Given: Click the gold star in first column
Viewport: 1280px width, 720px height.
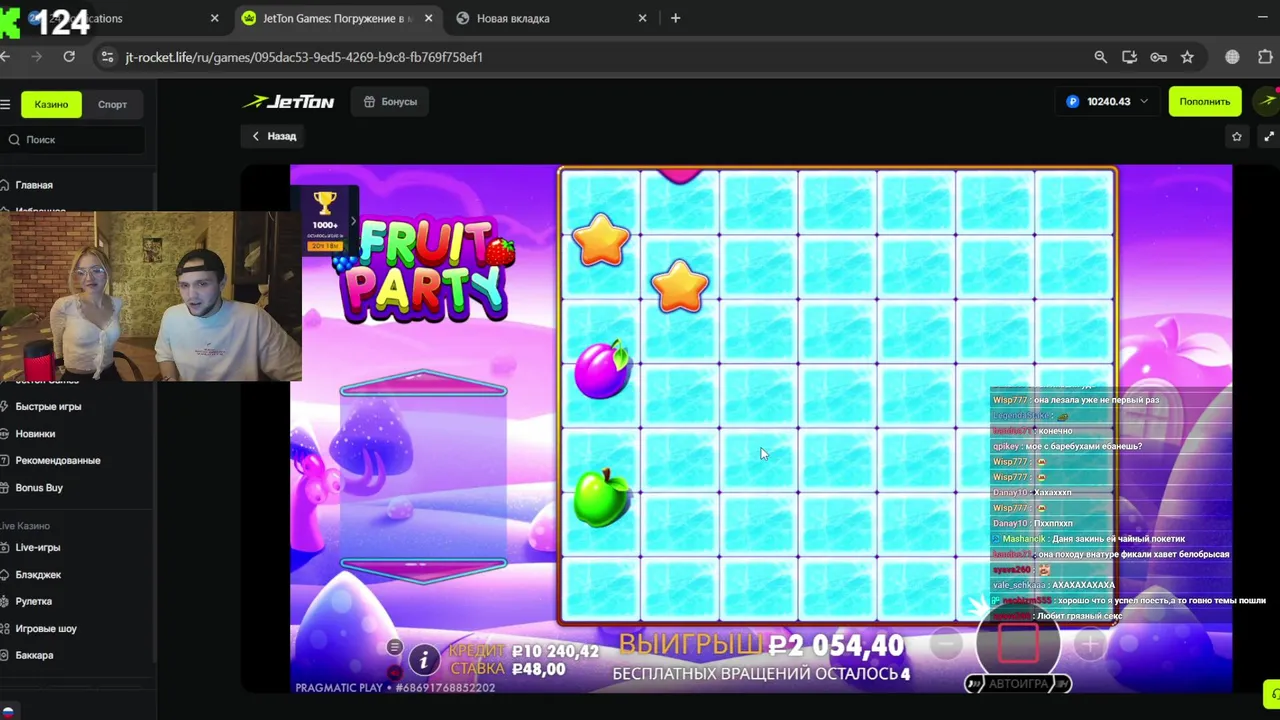Looking at the screenshot, I should [x=601, y=239].
